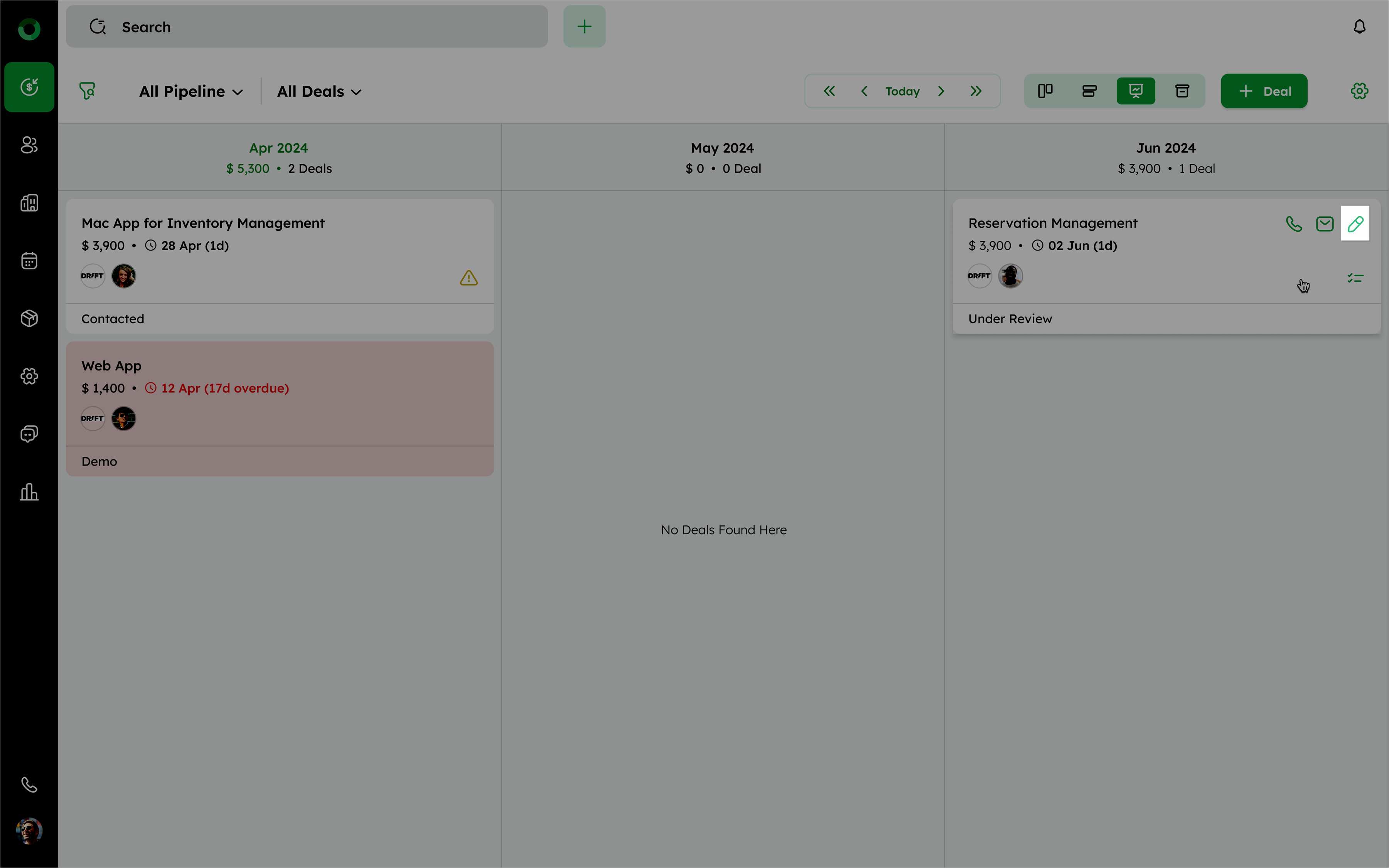The height and width of the screenshot is (868, 1389).
Task: Jump forward with the double chevron
Action: tap(976, 91)
